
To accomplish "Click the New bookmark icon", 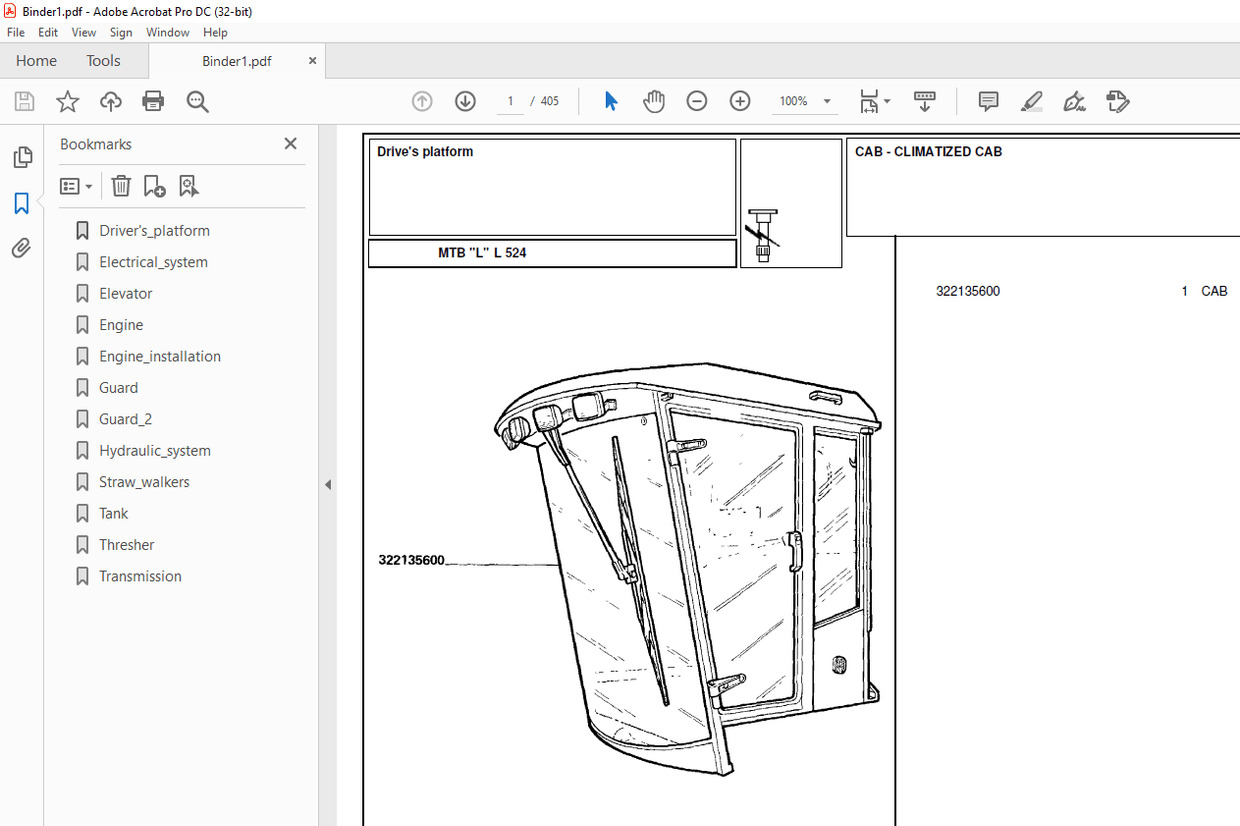I will [154, 186].
